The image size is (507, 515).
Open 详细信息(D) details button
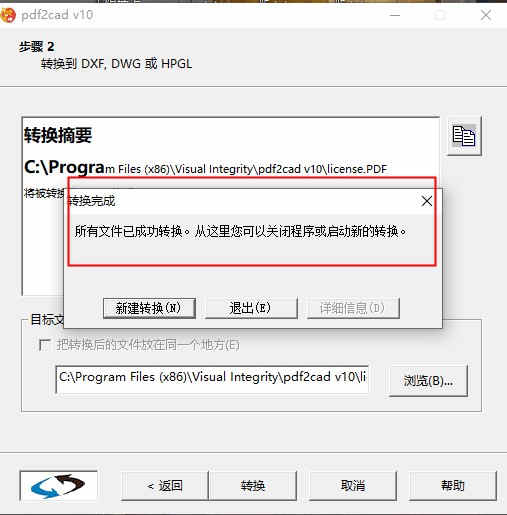(353, 308)
